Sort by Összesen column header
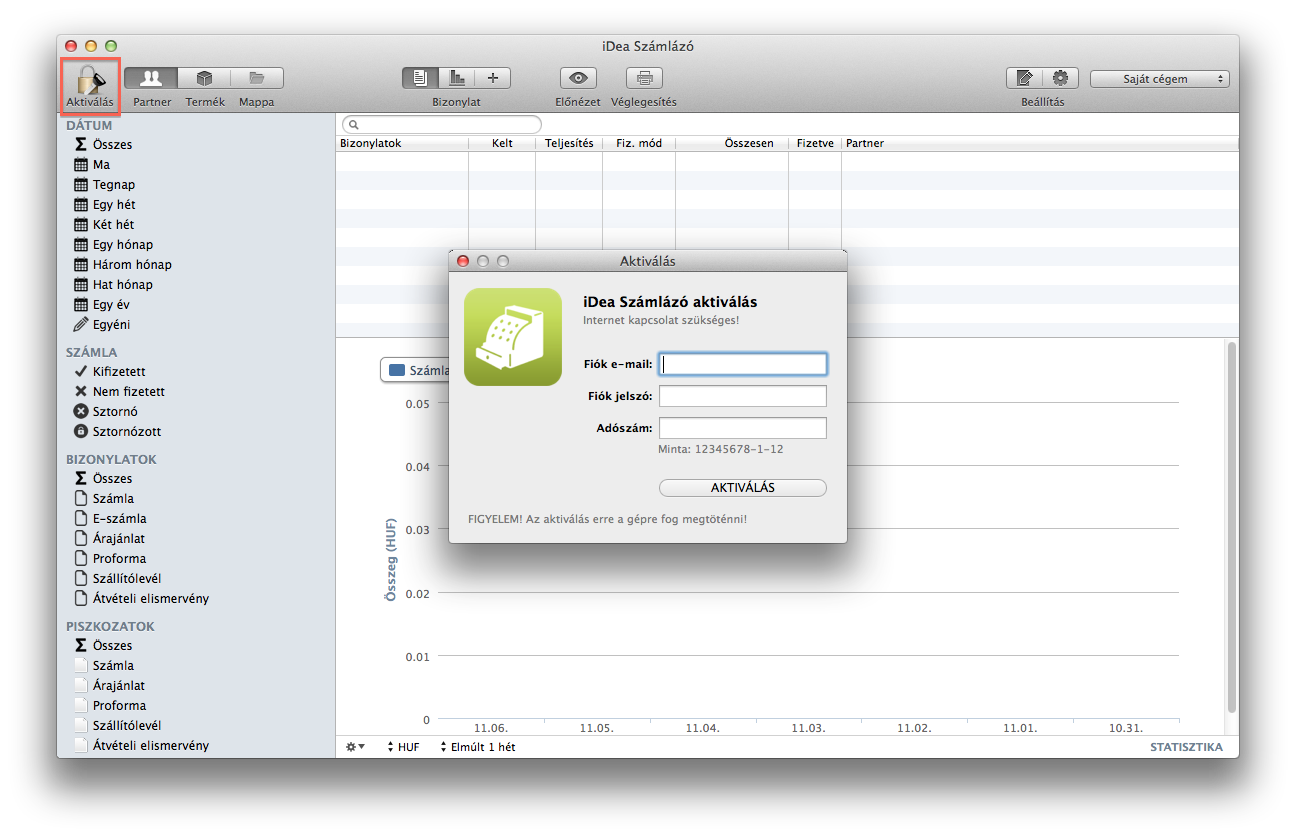The height and width of the screenshot is (837, 1296). [732, 144]
